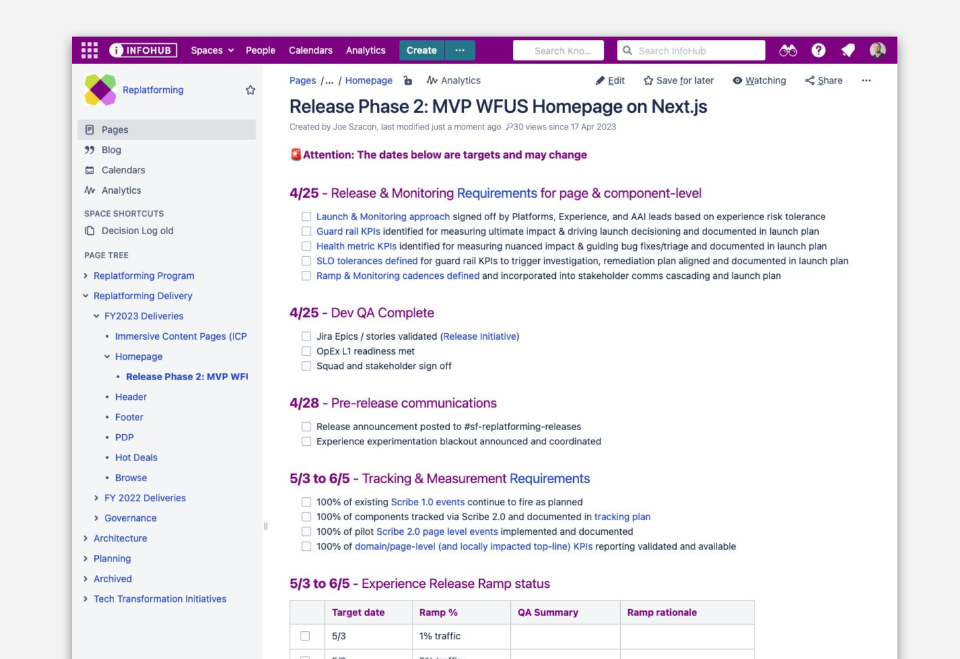
Task: Check the 5/3 ramp row checkbox
Action: (x=305, y=636)
